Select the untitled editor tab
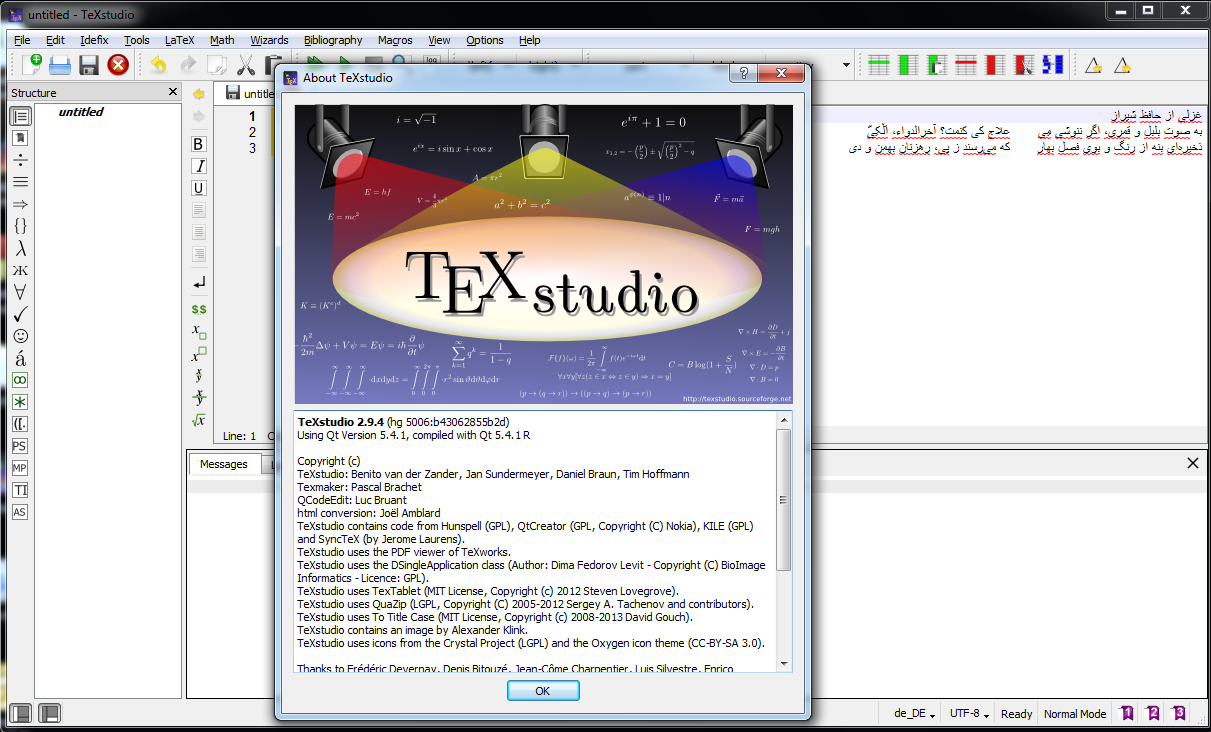The height and width of the screenshot is (732, 1211). [249, 93]
